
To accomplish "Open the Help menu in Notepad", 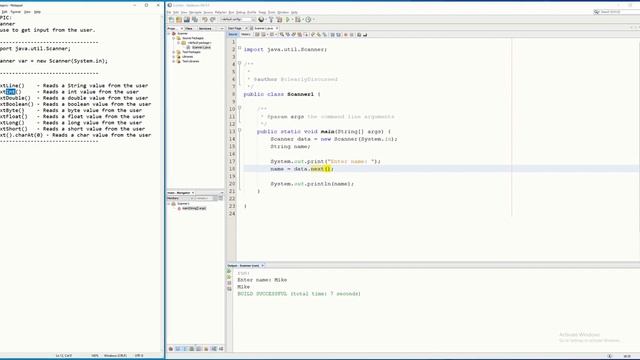I will (x=37, y=12).
